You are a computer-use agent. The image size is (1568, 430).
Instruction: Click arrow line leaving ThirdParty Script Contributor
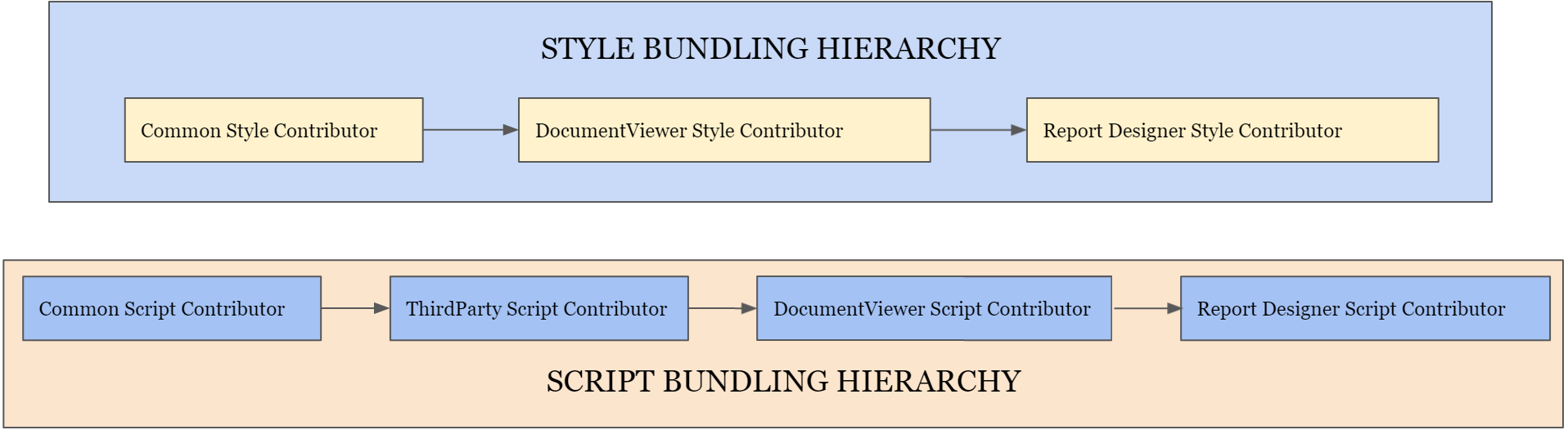[714, 308]
